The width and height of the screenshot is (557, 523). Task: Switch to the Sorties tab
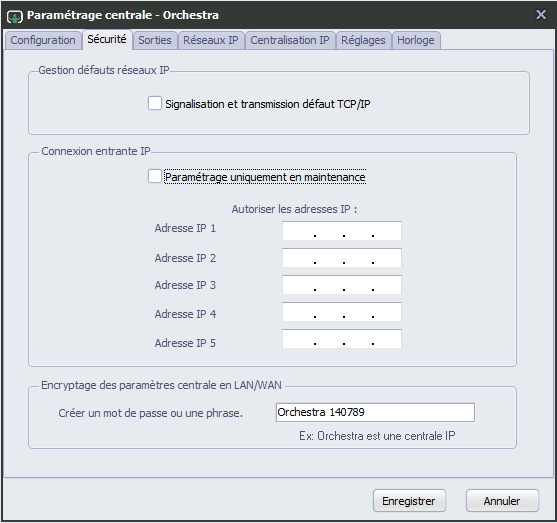coord(155,40)
